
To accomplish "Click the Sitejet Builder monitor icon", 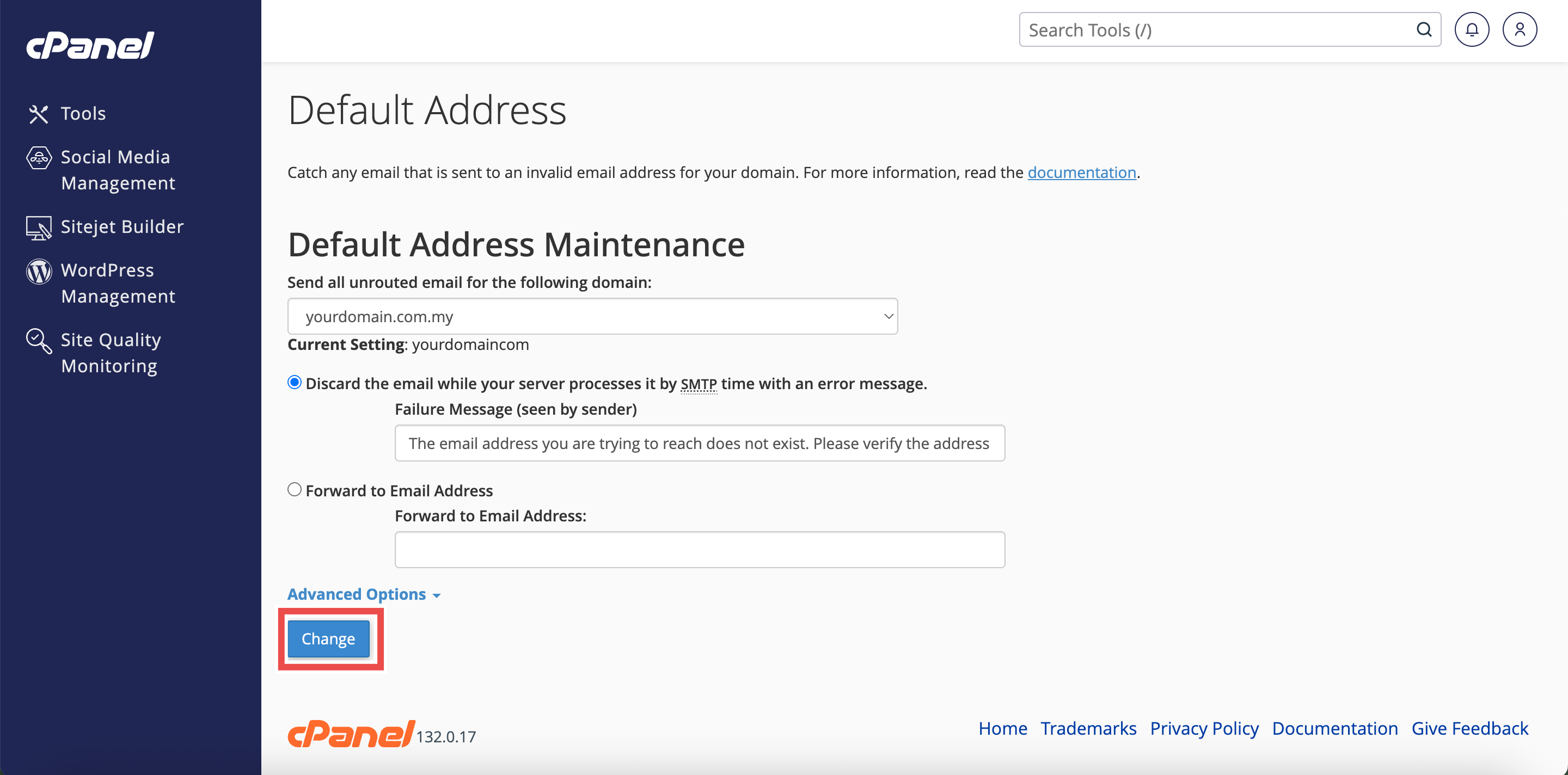I will (38, 227).
